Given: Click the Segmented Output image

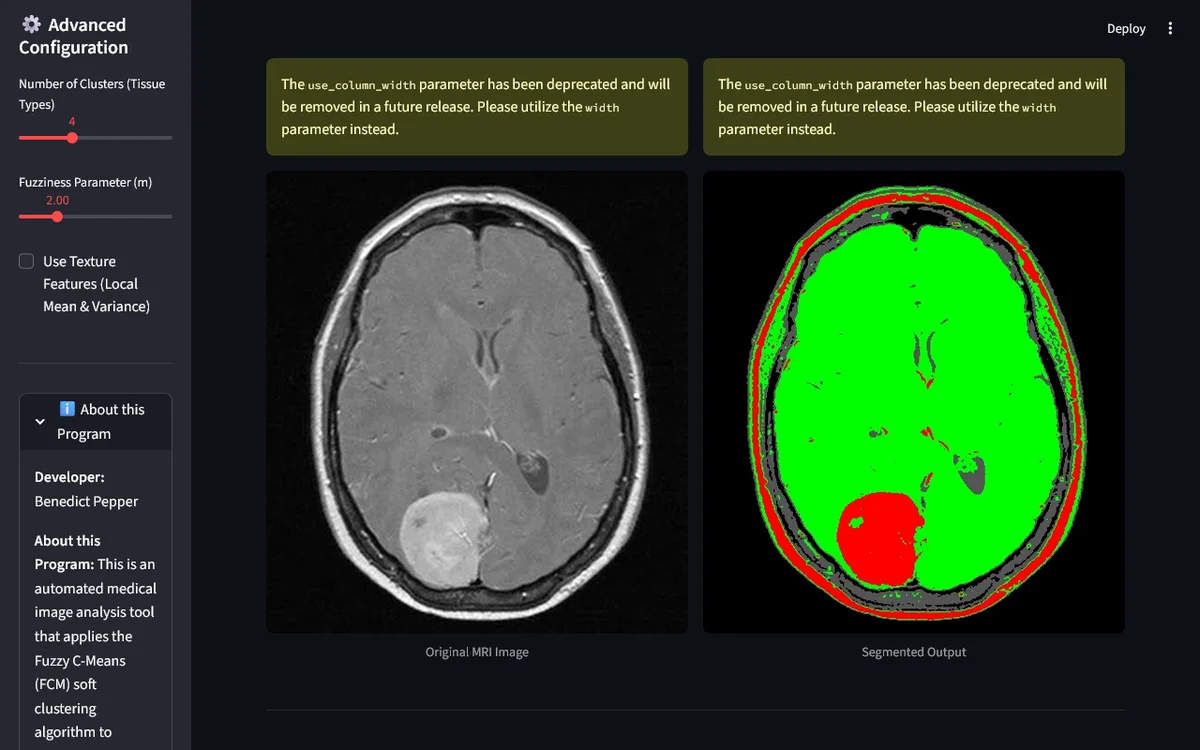Looking at the screenshot, I should click(914, 402).
